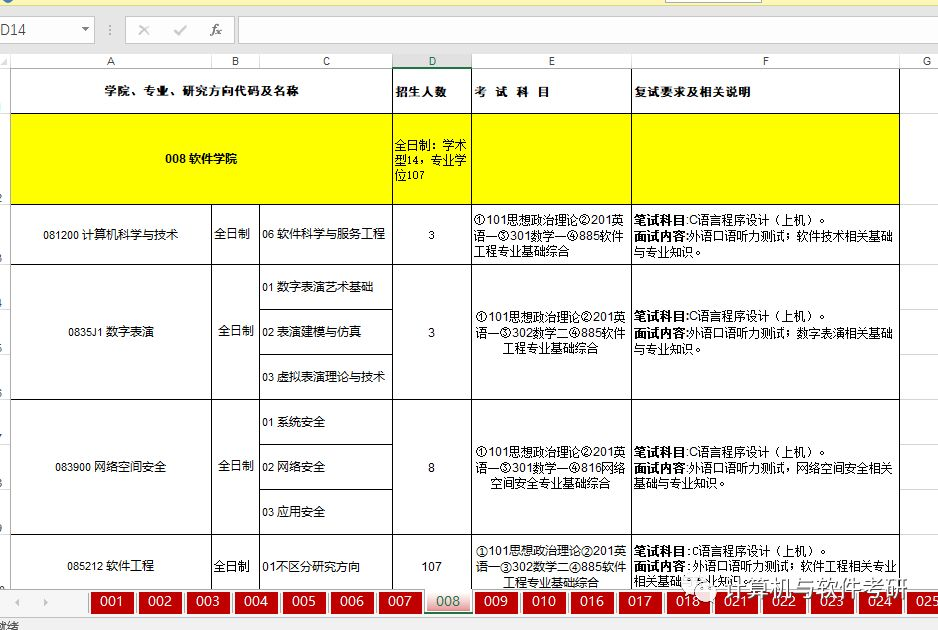Click the Select All corner triangle
This screenshot has width=938, height=630.
click(x=5, y=61)
